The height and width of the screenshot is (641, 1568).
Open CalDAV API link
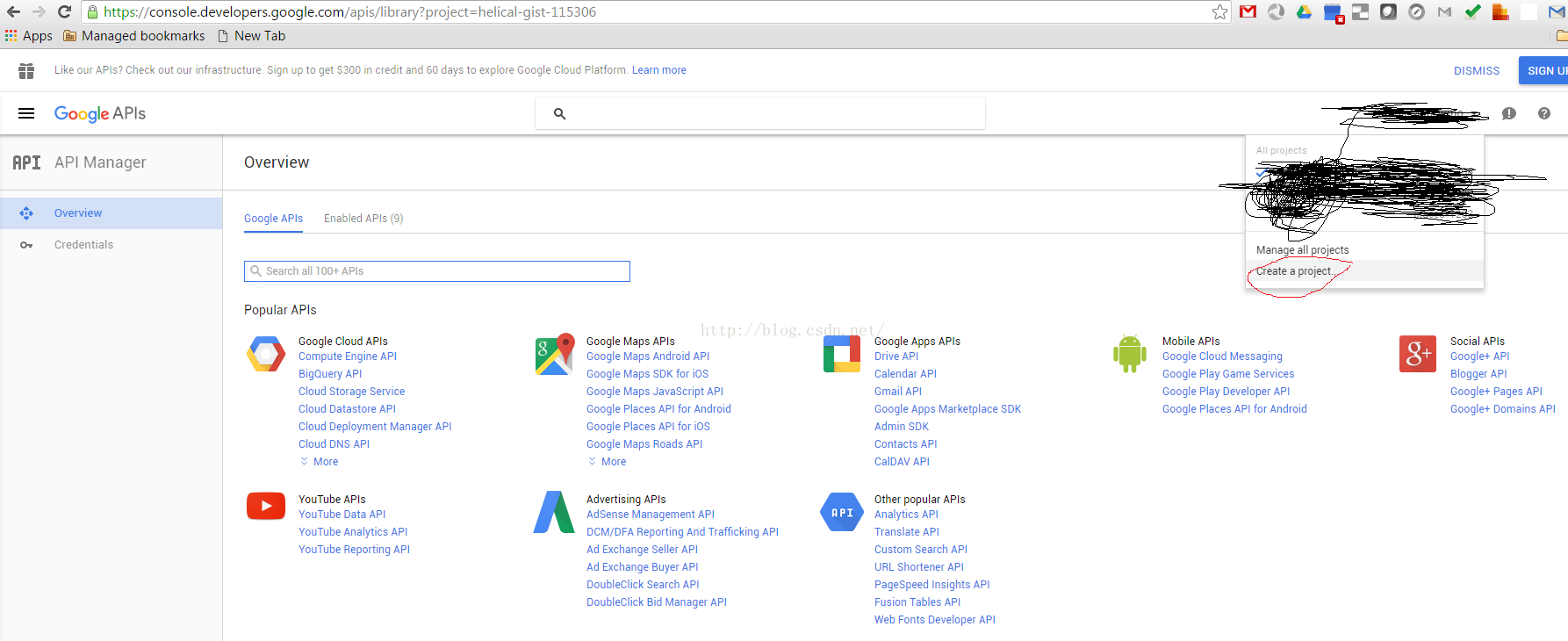coord(902,462)
